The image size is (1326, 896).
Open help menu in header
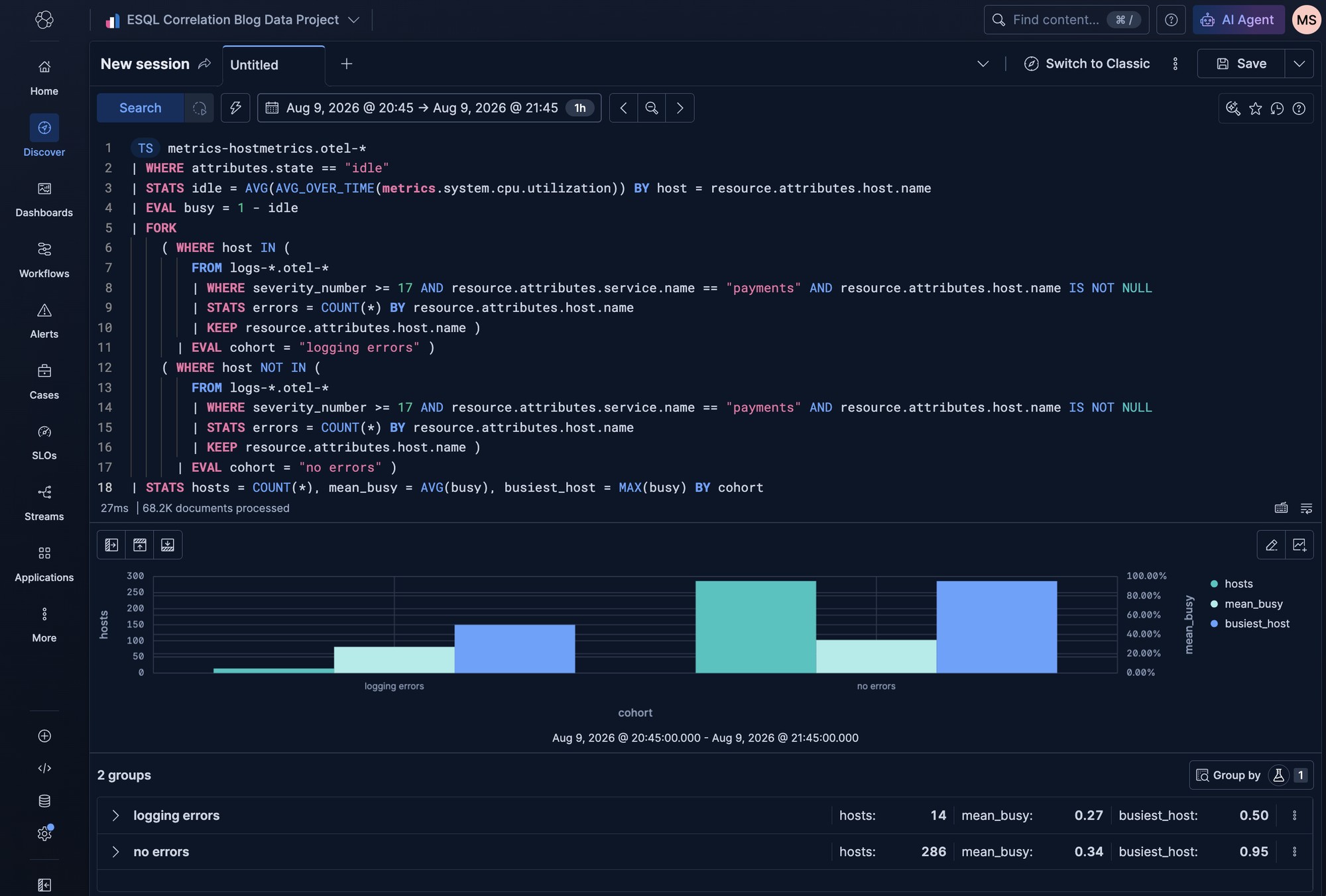1171,20
